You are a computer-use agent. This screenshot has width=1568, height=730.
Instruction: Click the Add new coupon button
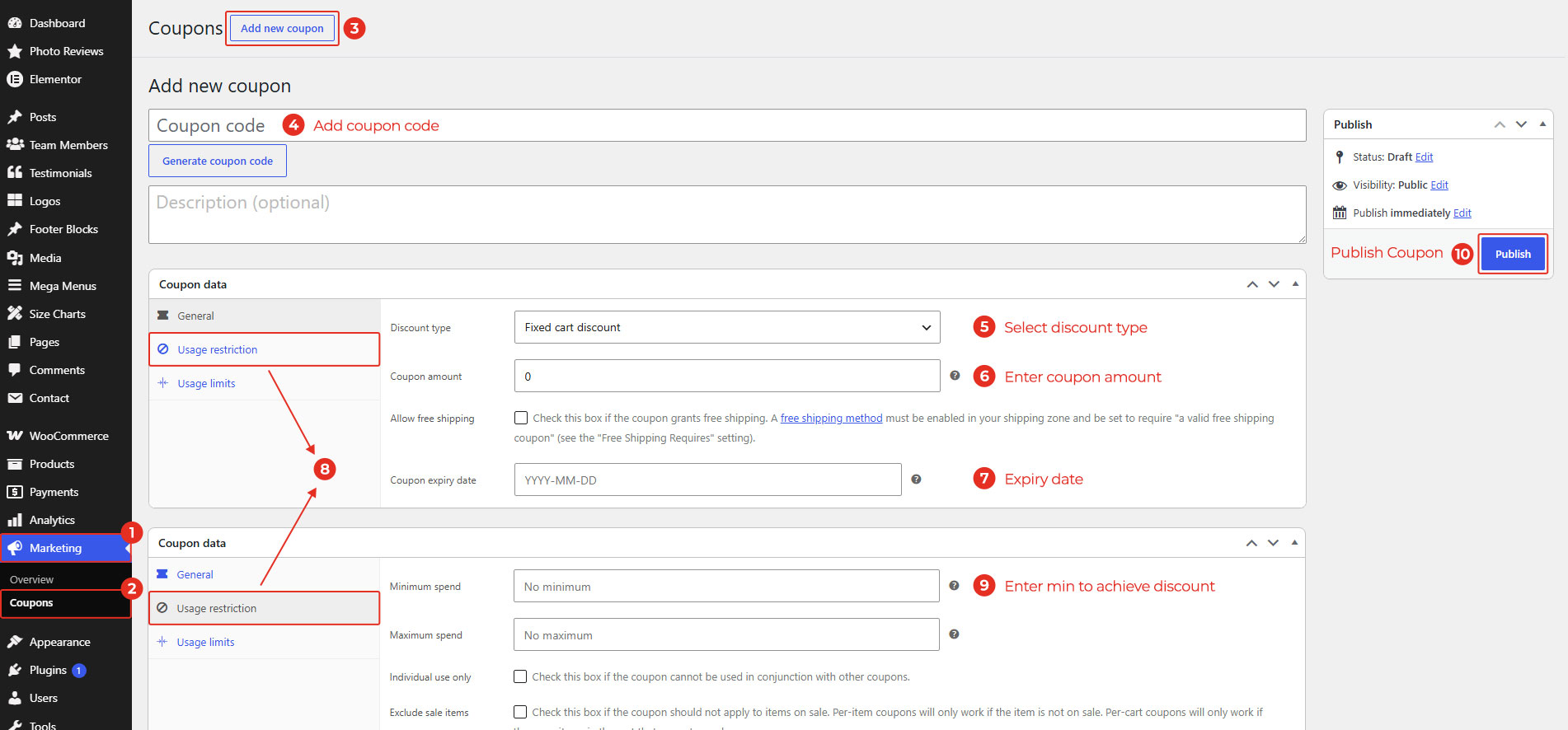tap(282, 28)
